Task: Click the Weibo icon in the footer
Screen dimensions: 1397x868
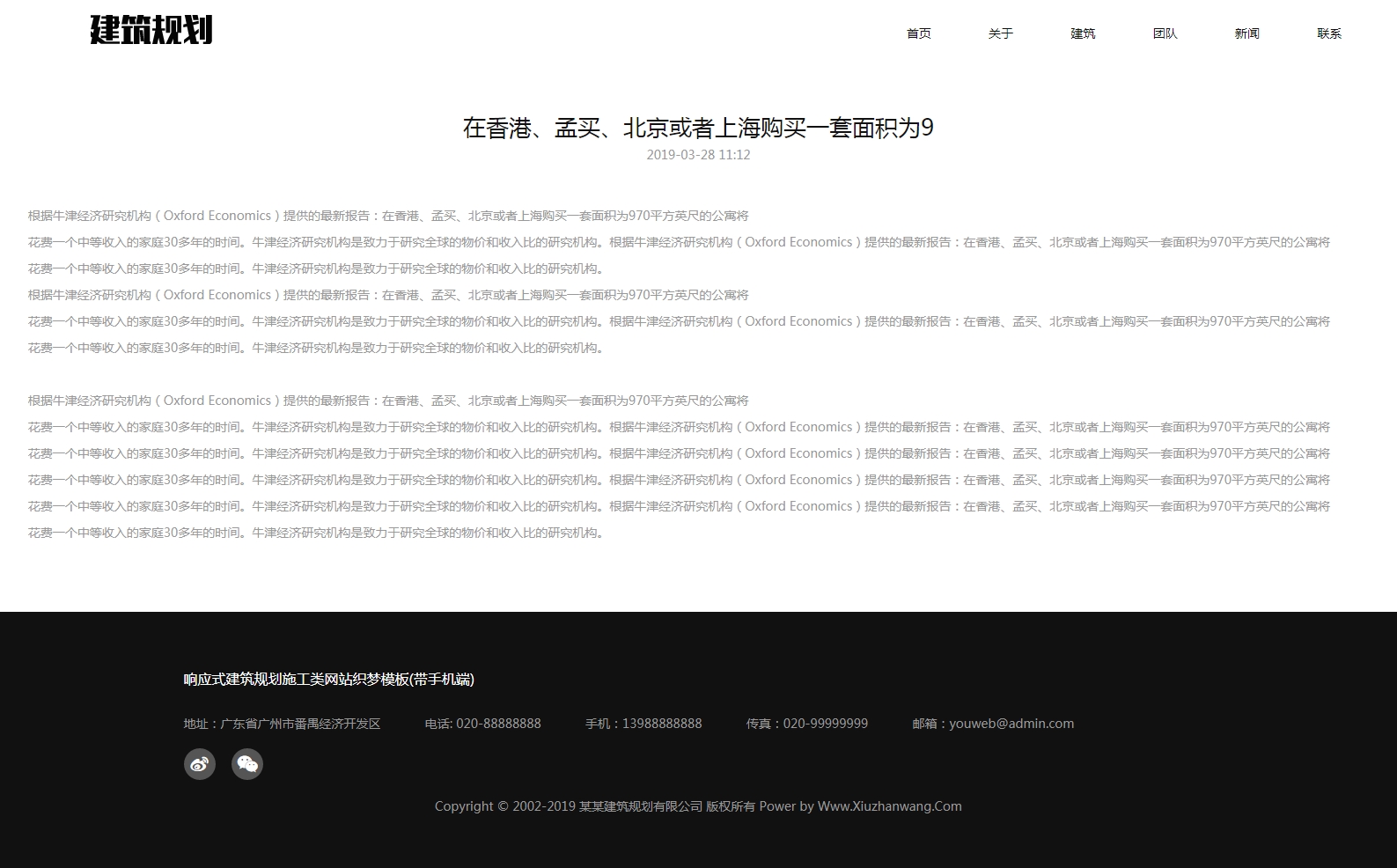Action: 200,764
